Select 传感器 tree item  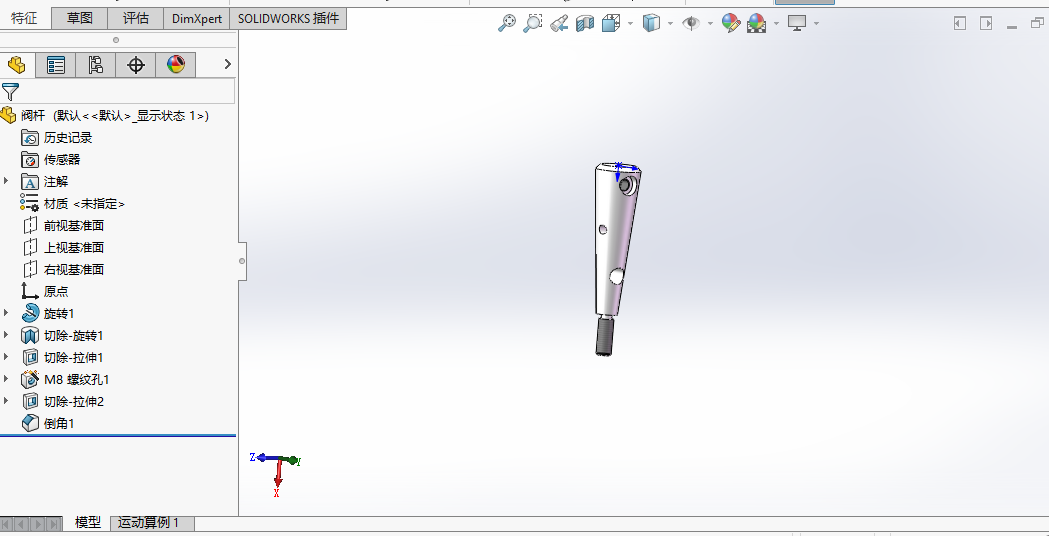click(62, 160)
